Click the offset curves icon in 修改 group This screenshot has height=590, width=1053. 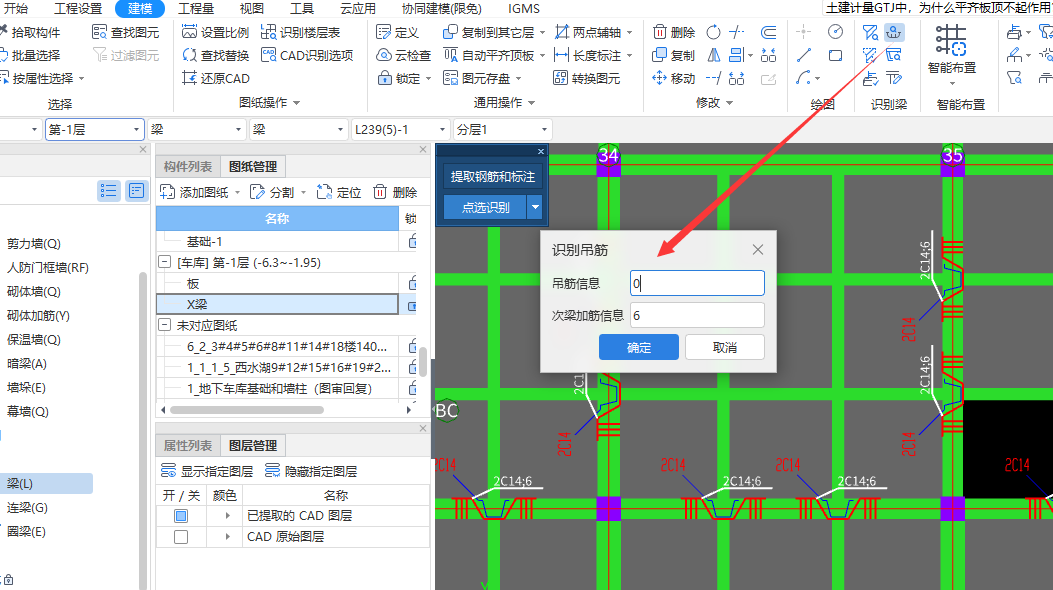pyautogui.click(x=768, y=32)
